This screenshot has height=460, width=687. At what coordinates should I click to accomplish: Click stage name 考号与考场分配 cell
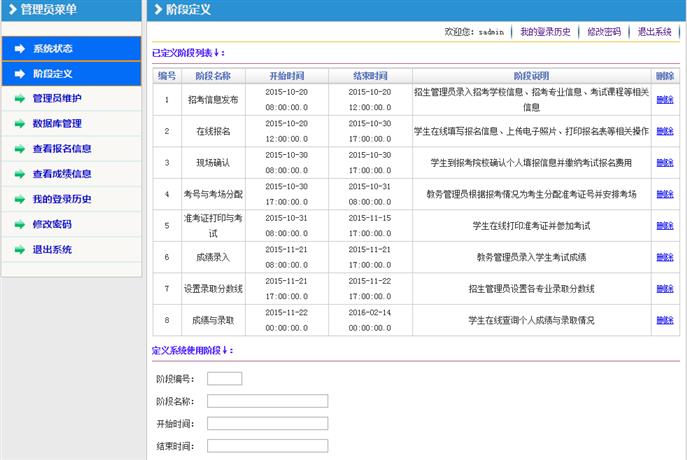[x=213, y=194]
